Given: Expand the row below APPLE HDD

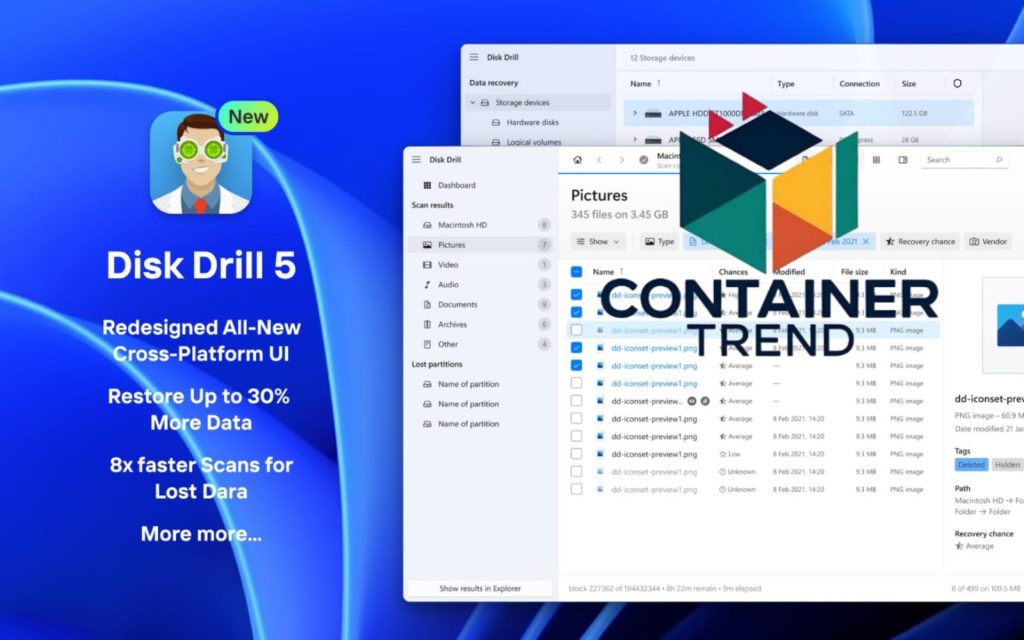Looking at the screenshot, I should click(x=634, y=139).
